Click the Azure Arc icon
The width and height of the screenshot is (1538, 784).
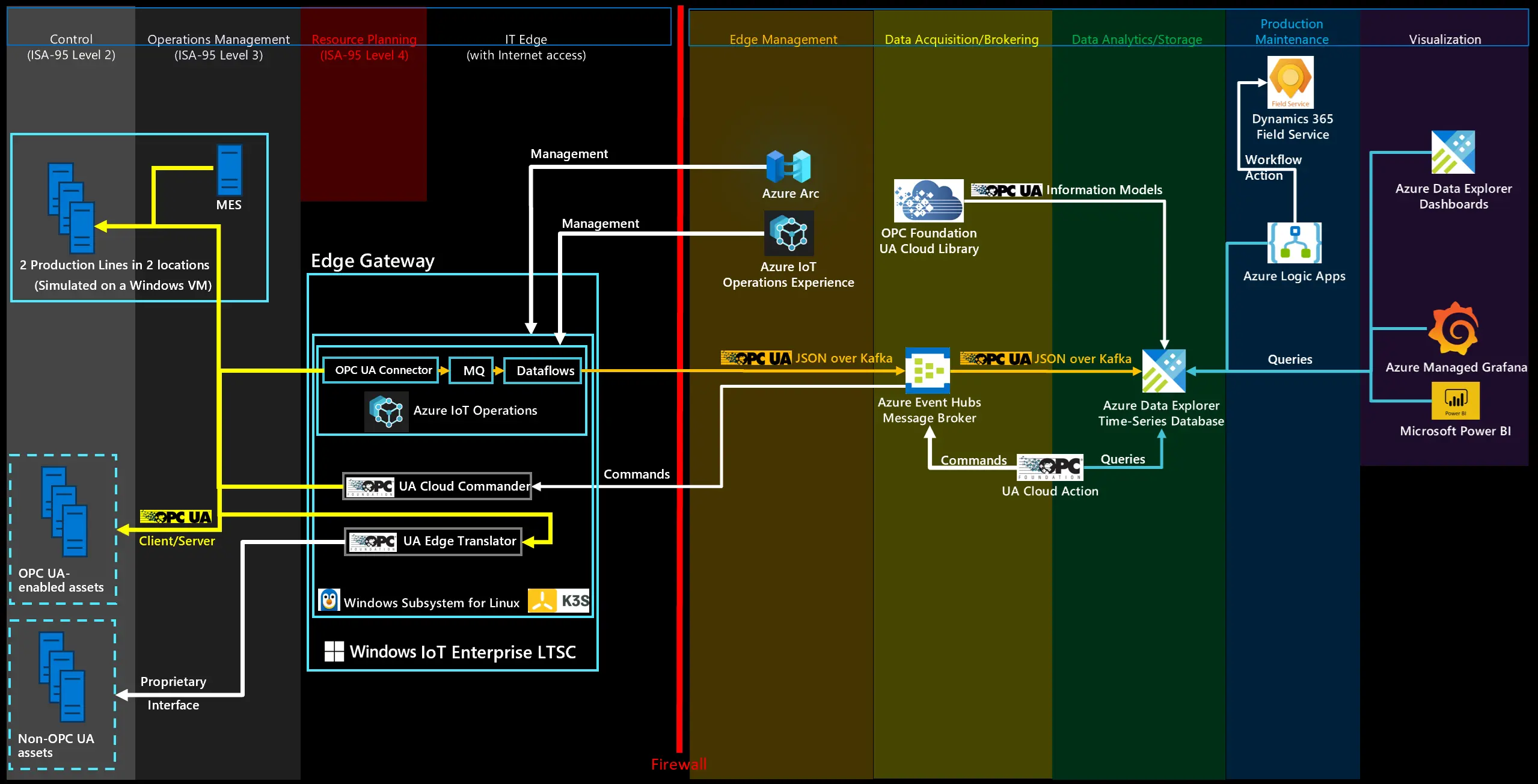pos(788,167)
